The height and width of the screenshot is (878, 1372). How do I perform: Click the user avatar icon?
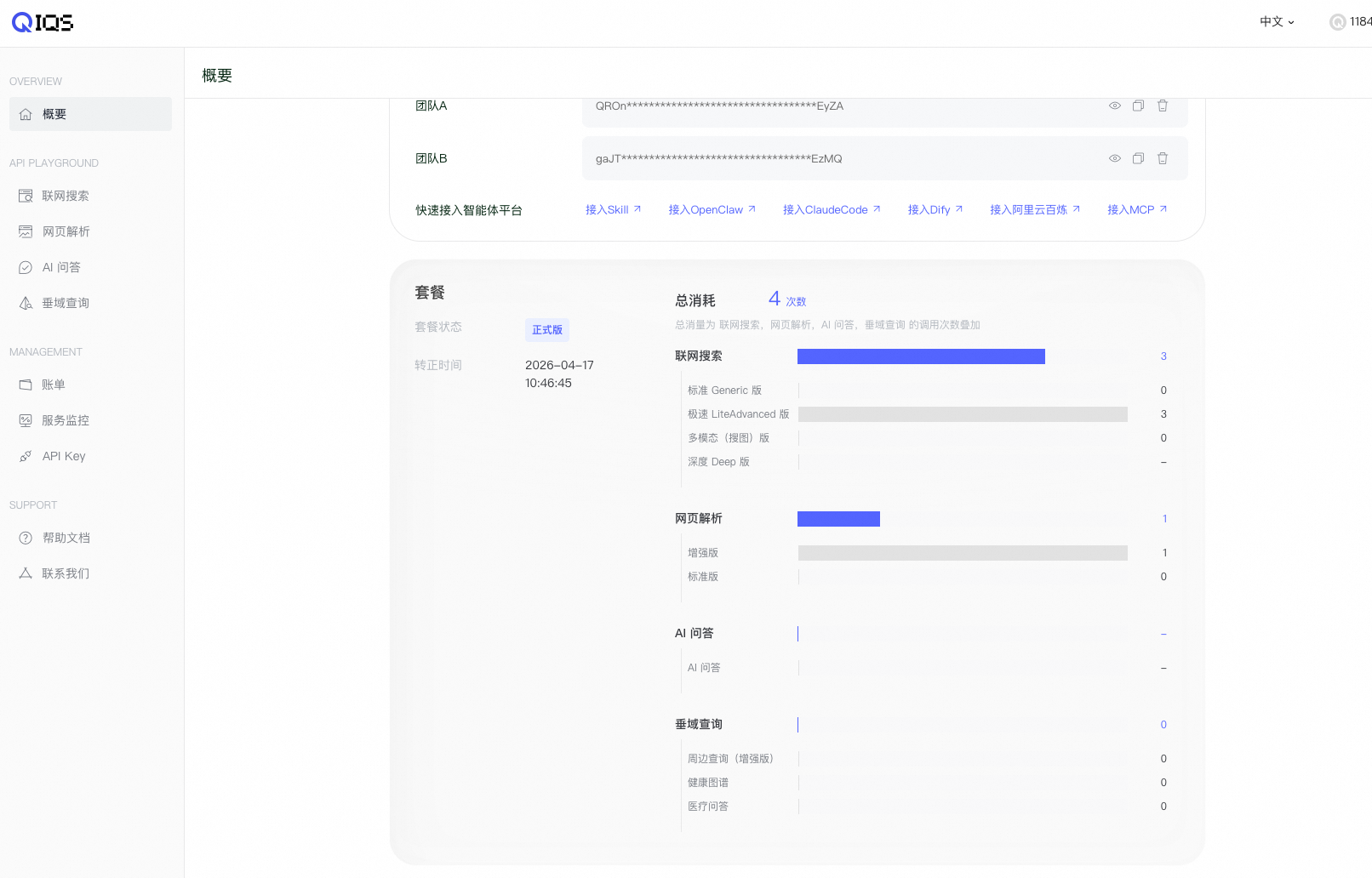(x=1338, y=22)
